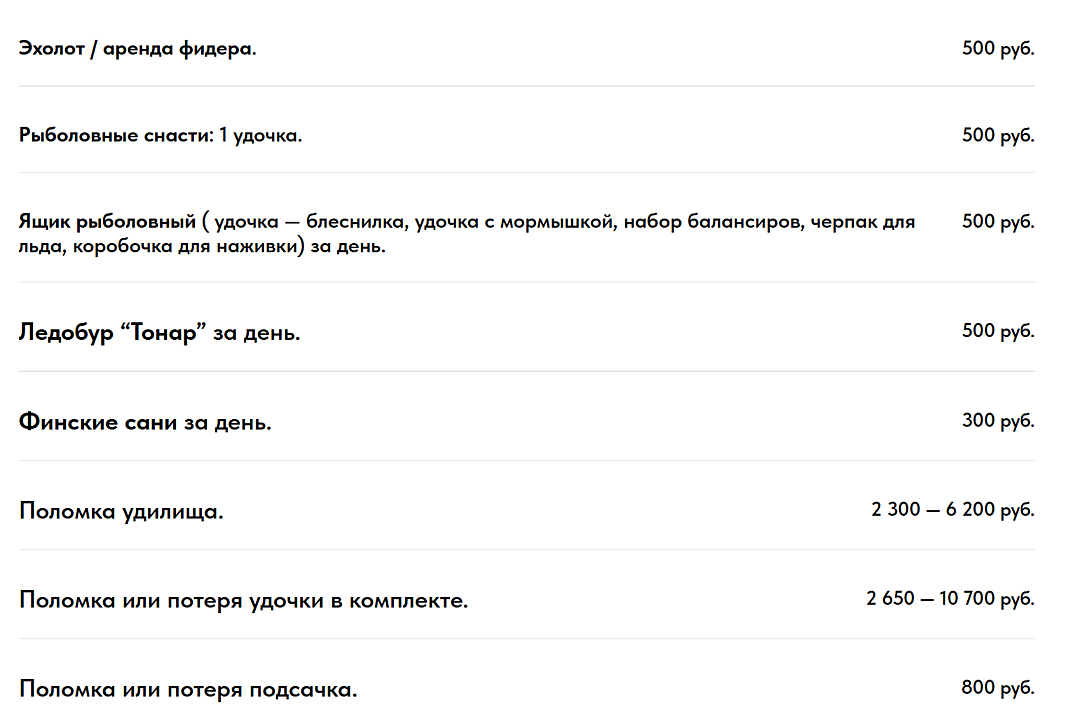Click the 300 руб. price

(x=997, y=420)
